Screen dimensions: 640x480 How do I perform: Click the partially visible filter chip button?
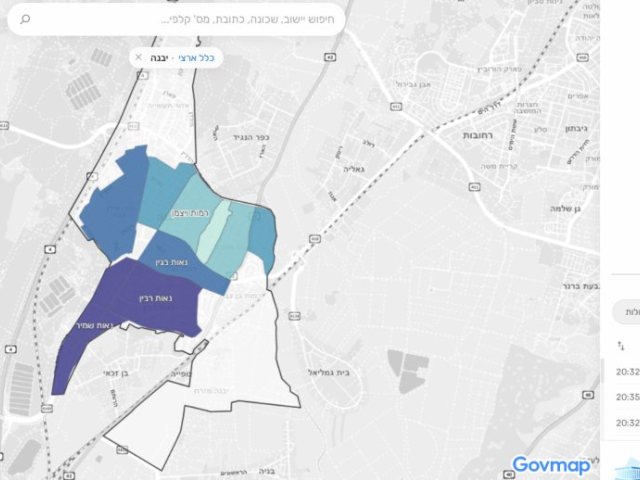pyautogui.click(x=627, y=312)
